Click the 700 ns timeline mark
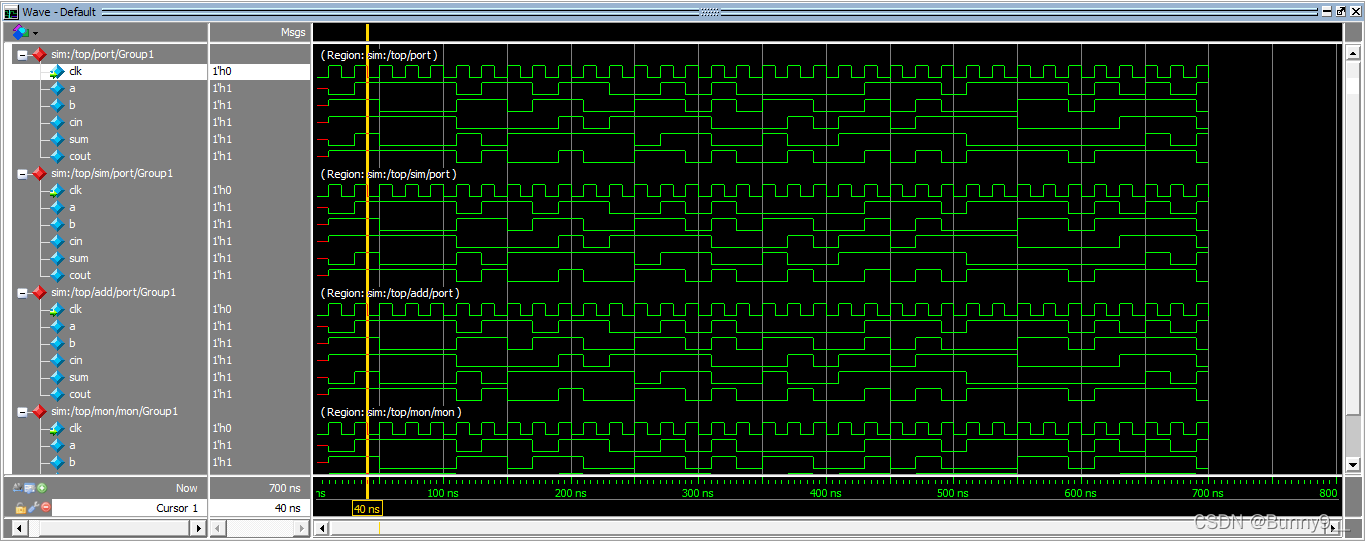Image resolution: width=1366 pixels, height=542 pixels. 1208,493
